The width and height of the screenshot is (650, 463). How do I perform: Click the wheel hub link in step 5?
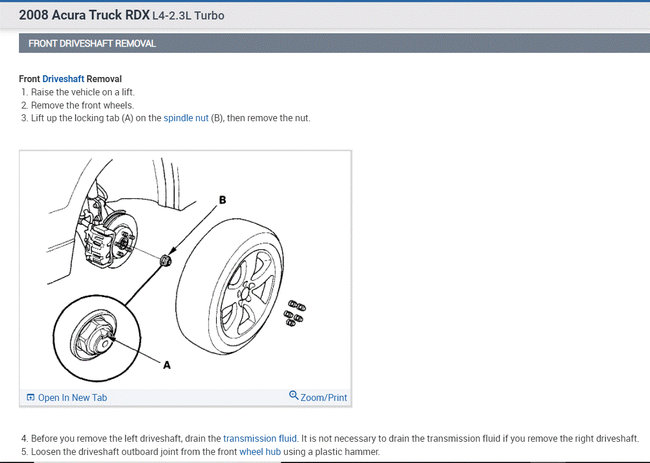[260, 451]
